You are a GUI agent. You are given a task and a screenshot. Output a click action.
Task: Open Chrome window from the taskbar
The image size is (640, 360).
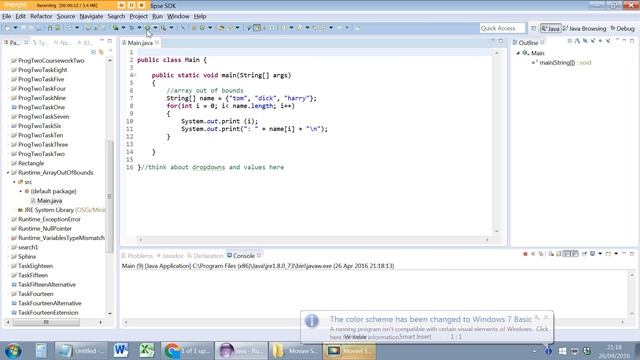[187, 351]
